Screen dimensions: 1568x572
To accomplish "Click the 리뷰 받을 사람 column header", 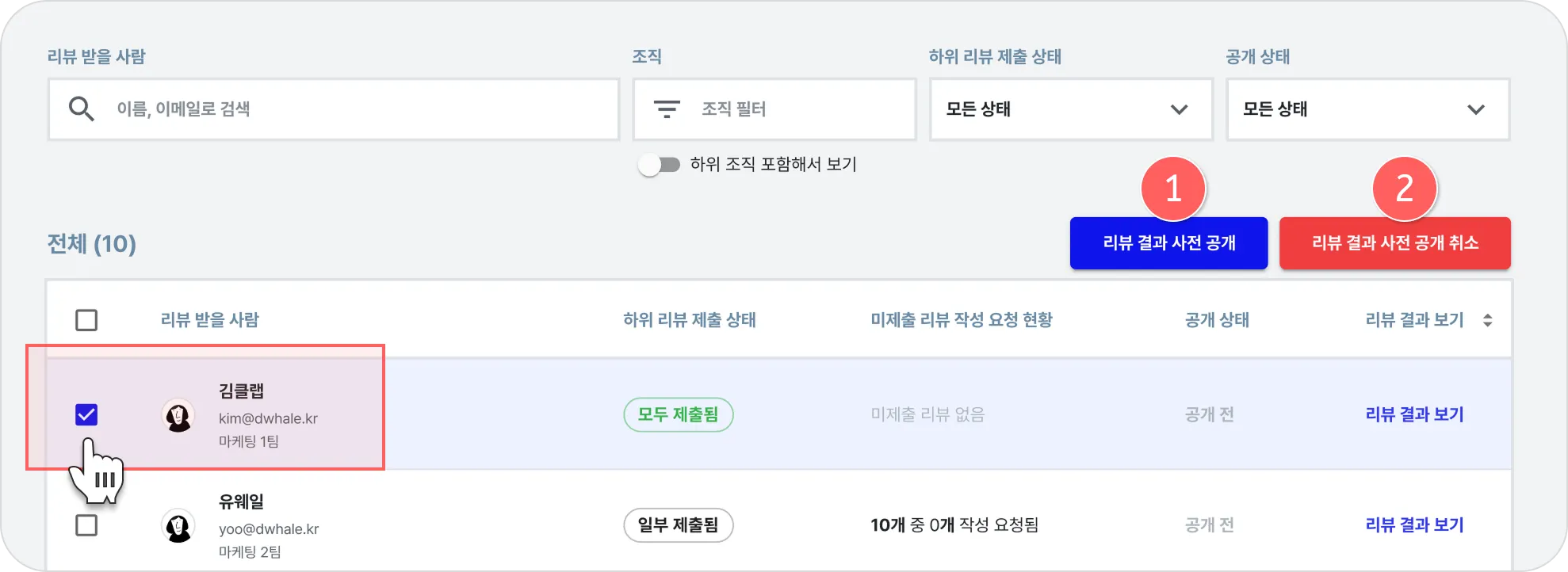I will [210, 320].
